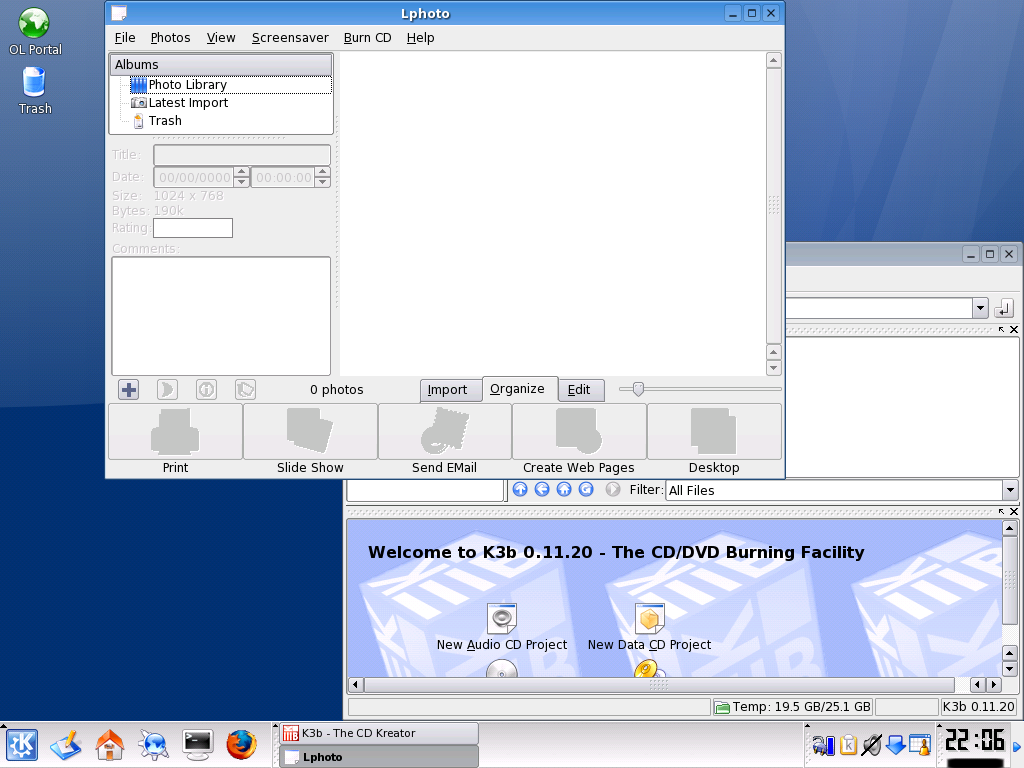Click the rotate photo icon beside the info icon
Image resolution: width=1024 pixels, height=768 pixels.
pos(246,390)
